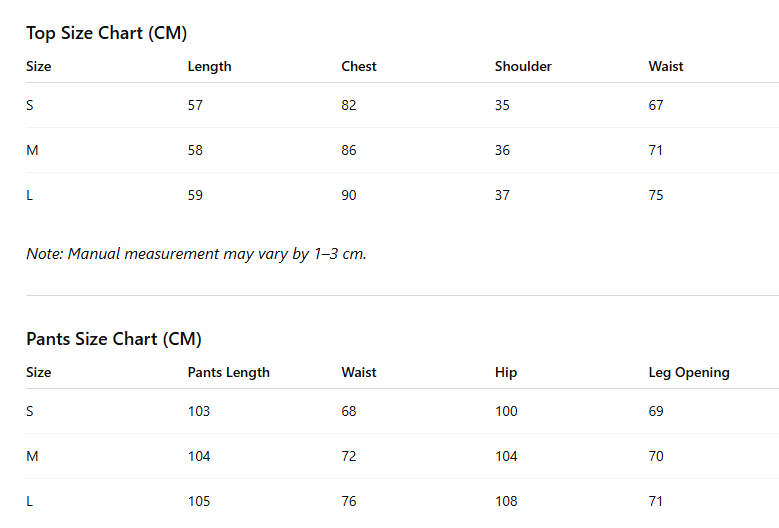
Task: Select chest value 90 for size L
Action: (349, 195)
